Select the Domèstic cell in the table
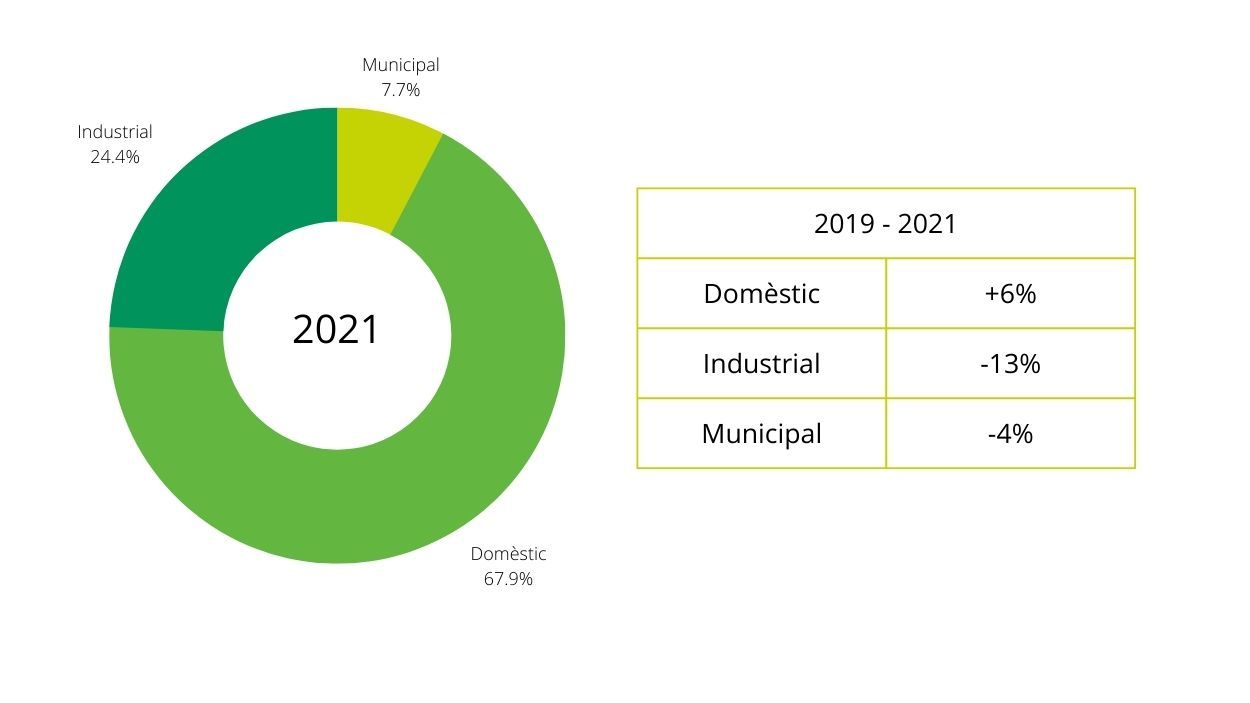 pyautogui.click(x=761, y=294)
